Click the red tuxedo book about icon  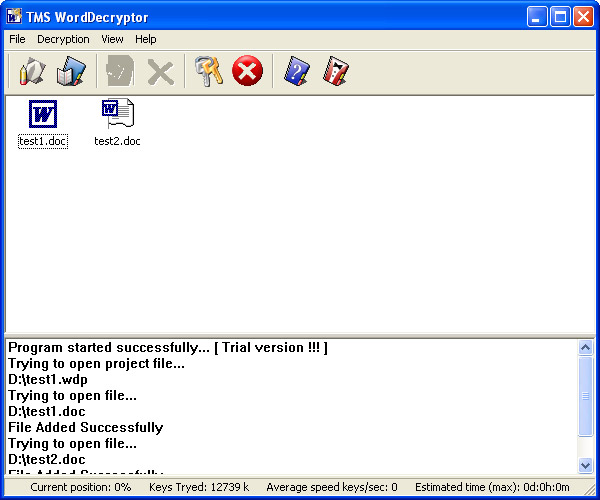(336, 71)
